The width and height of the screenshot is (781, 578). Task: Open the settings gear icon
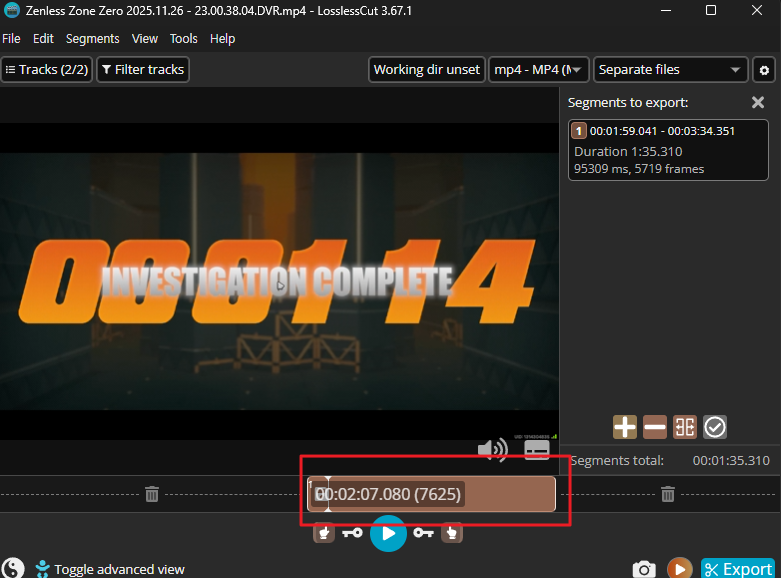click(764, 70)
